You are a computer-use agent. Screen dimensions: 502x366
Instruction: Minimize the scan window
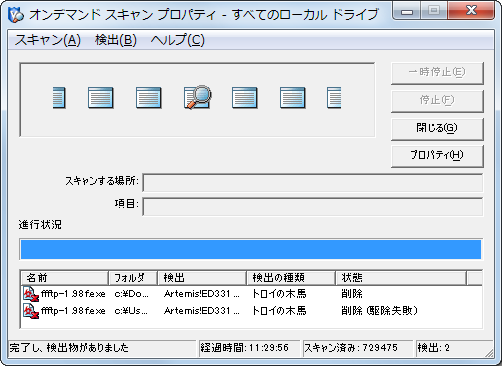point(407,11)
